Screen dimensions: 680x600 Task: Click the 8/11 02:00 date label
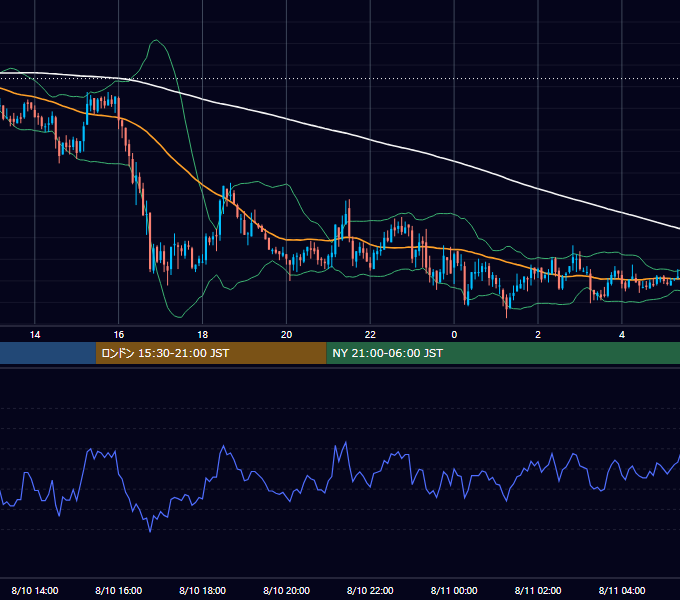(x=538, y=590)
